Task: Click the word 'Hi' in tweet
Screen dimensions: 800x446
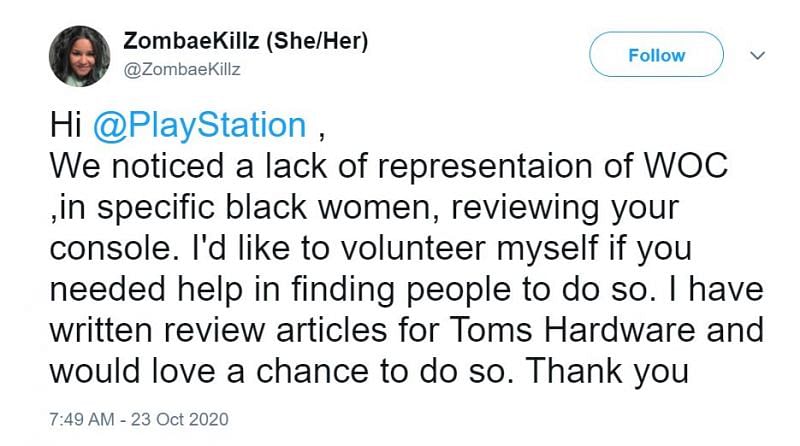Action: point(66,126)
